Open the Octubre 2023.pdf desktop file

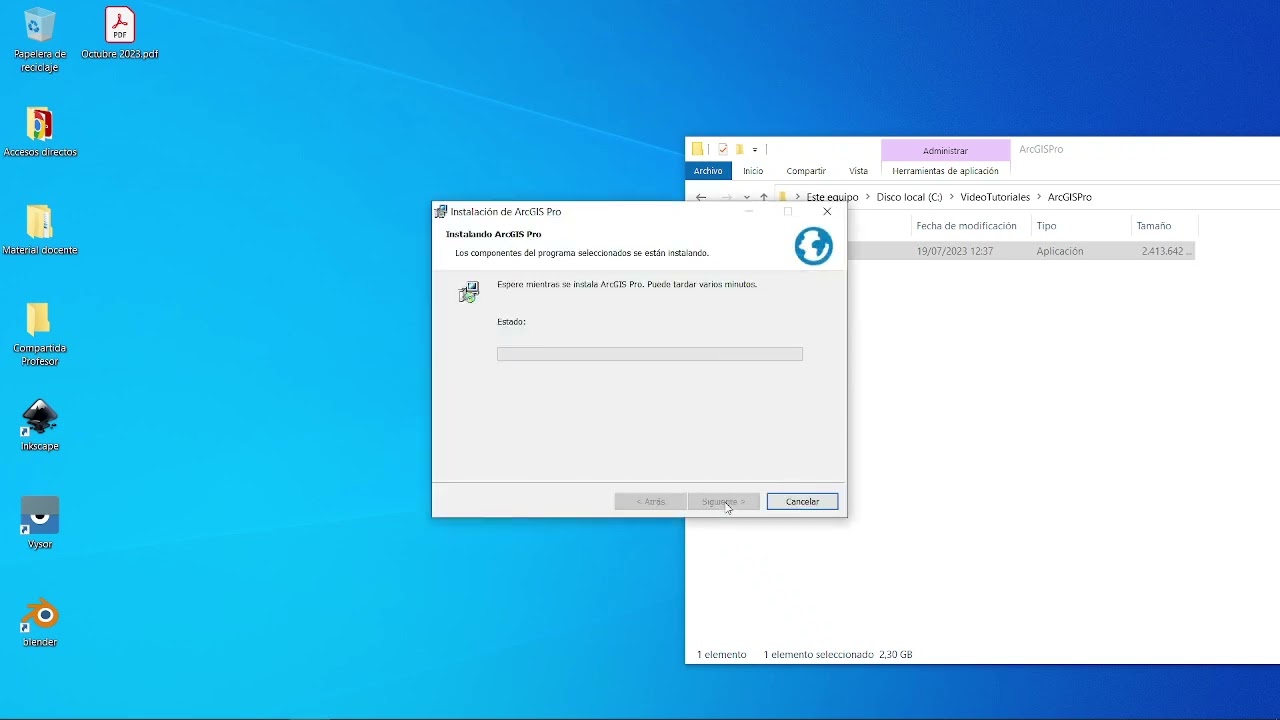pyautogui.click(x=120, y=34)
